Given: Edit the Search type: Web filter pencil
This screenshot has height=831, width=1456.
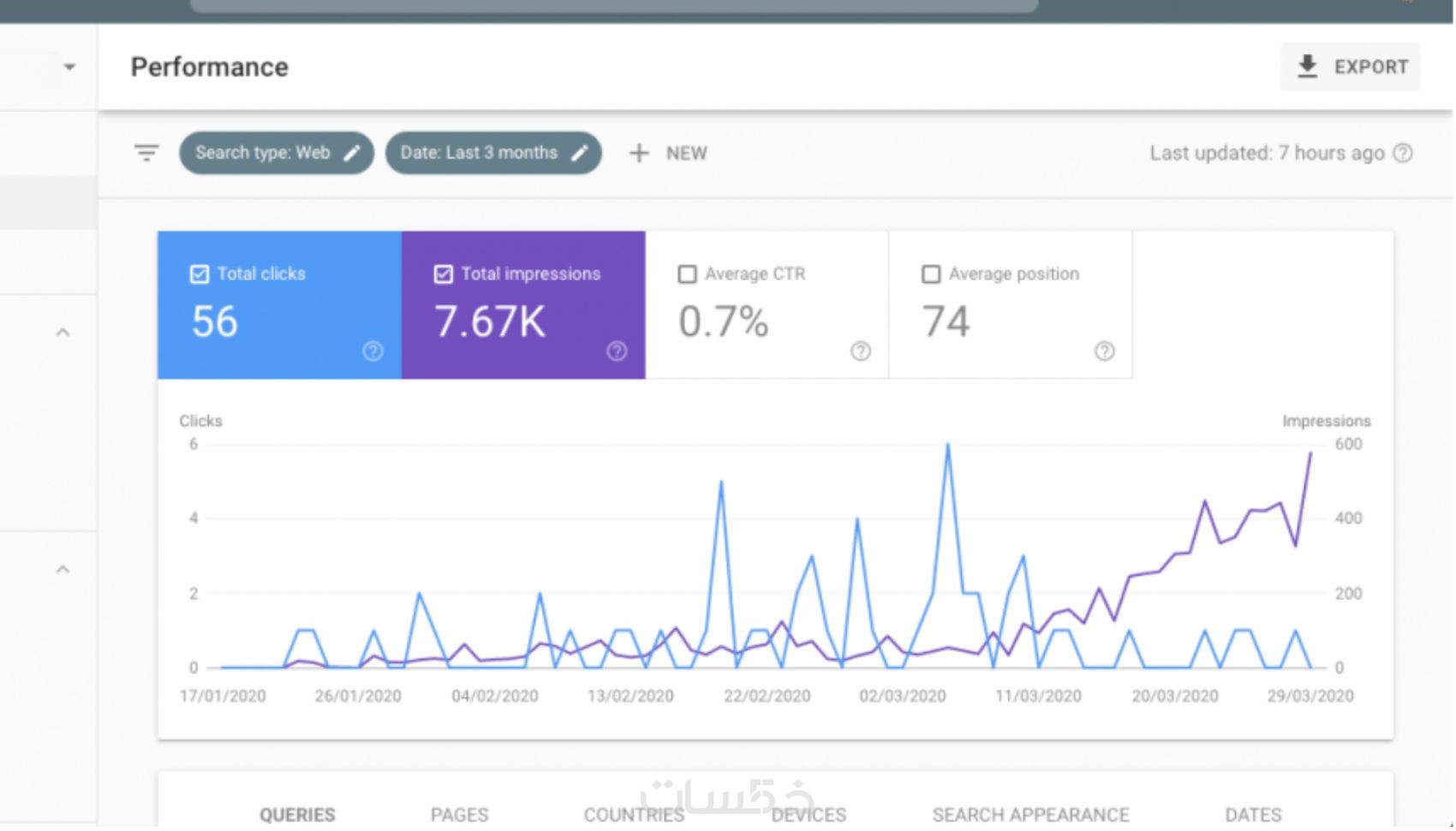Looking at the screenshot, I should pos(352,153).
